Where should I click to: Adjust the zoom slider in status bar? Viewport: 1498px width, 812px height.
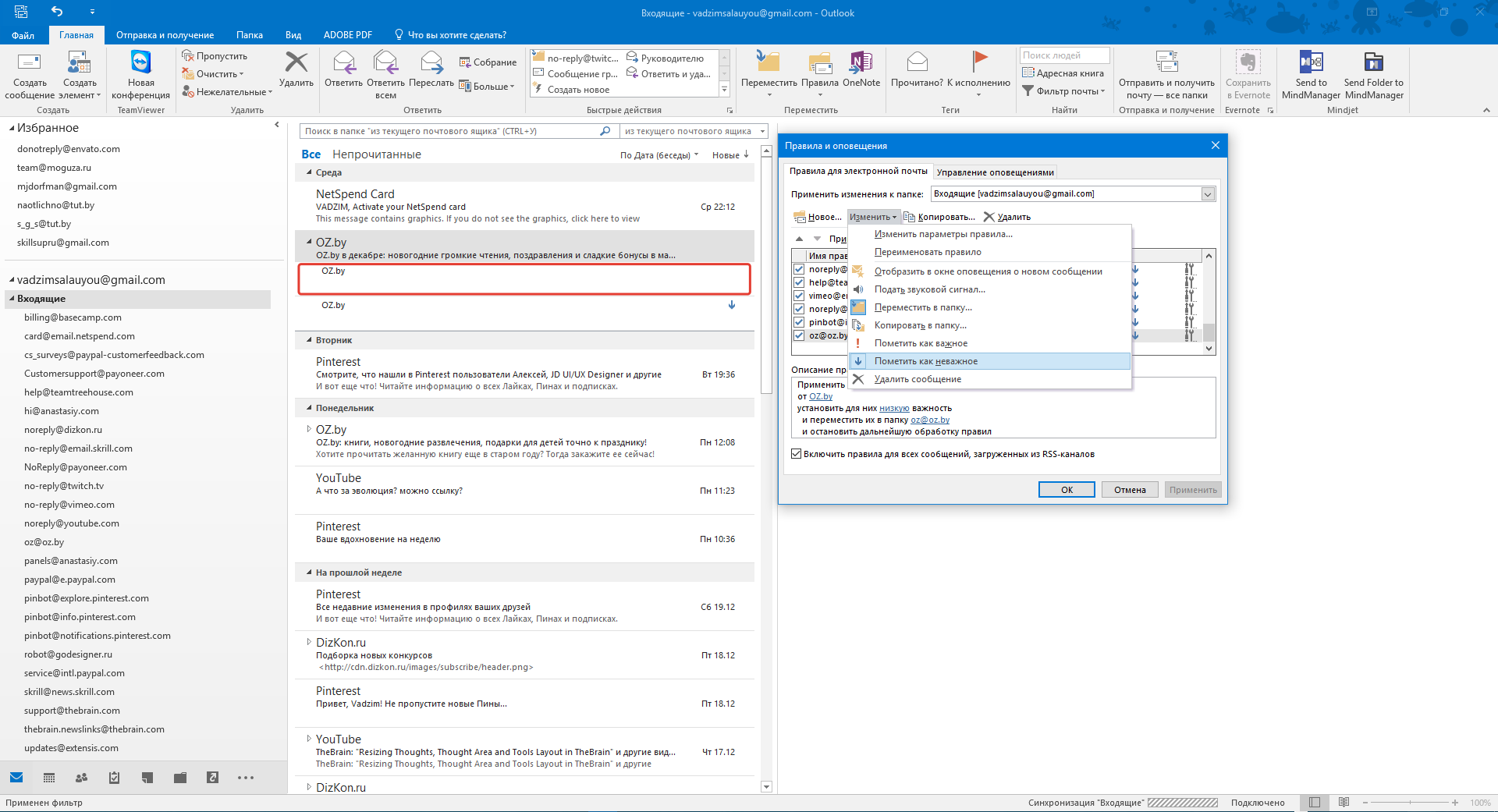coord(1410,803)
